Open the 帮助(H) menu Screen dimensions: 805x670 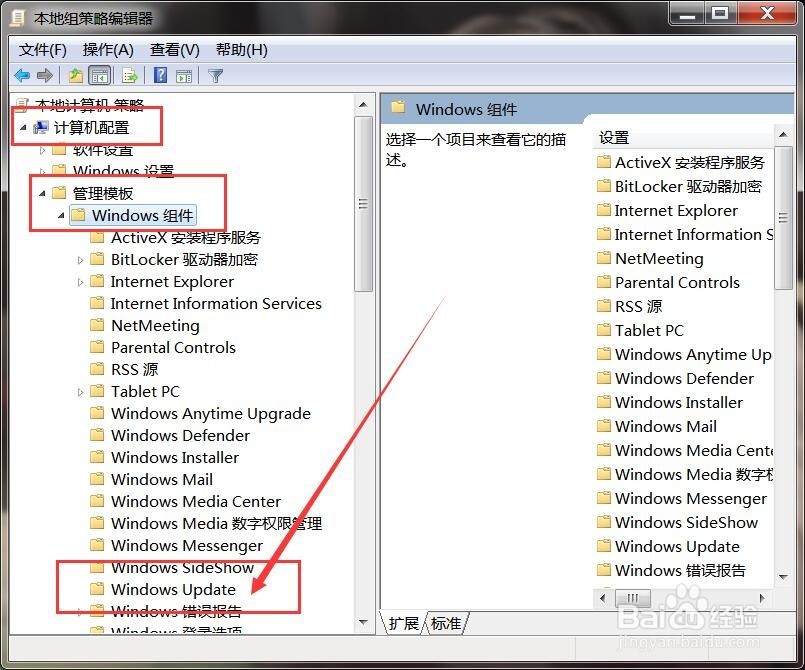coord(242,50)
